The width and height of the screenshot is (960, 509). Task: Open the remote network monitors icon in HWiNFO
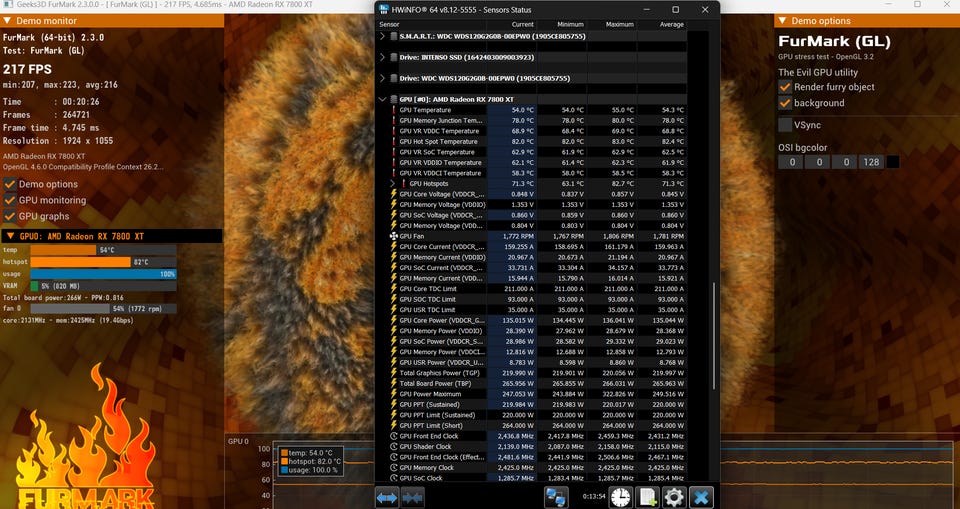coord(556,497)
